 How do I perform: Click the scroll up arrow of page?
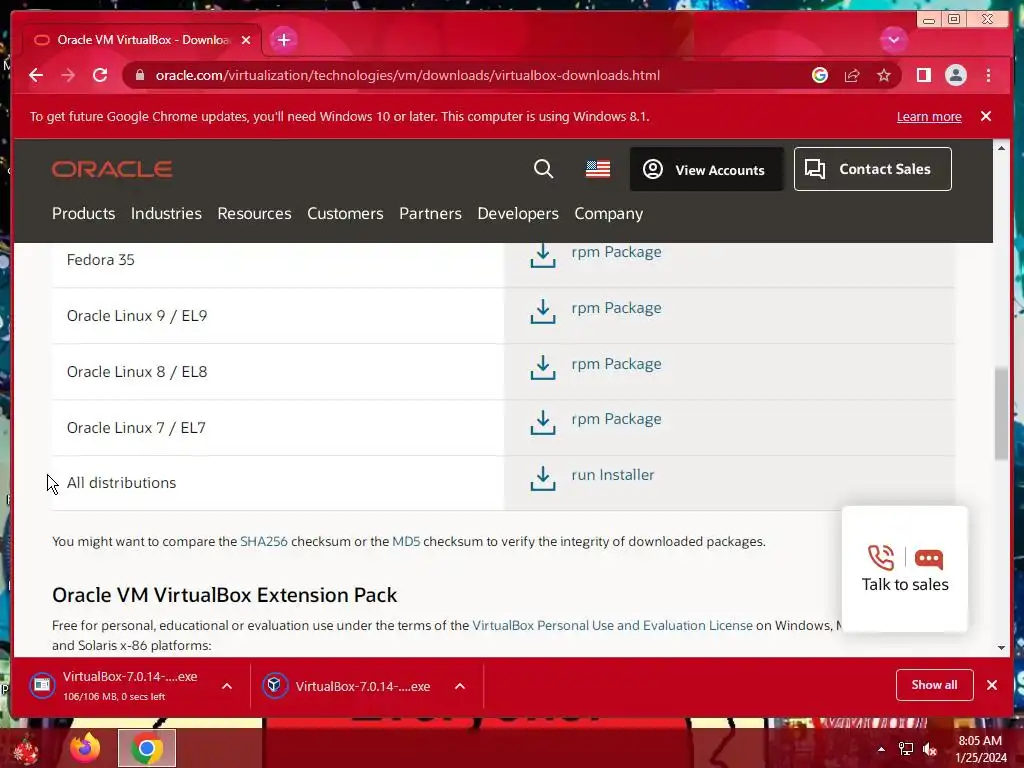[1001, 148]
